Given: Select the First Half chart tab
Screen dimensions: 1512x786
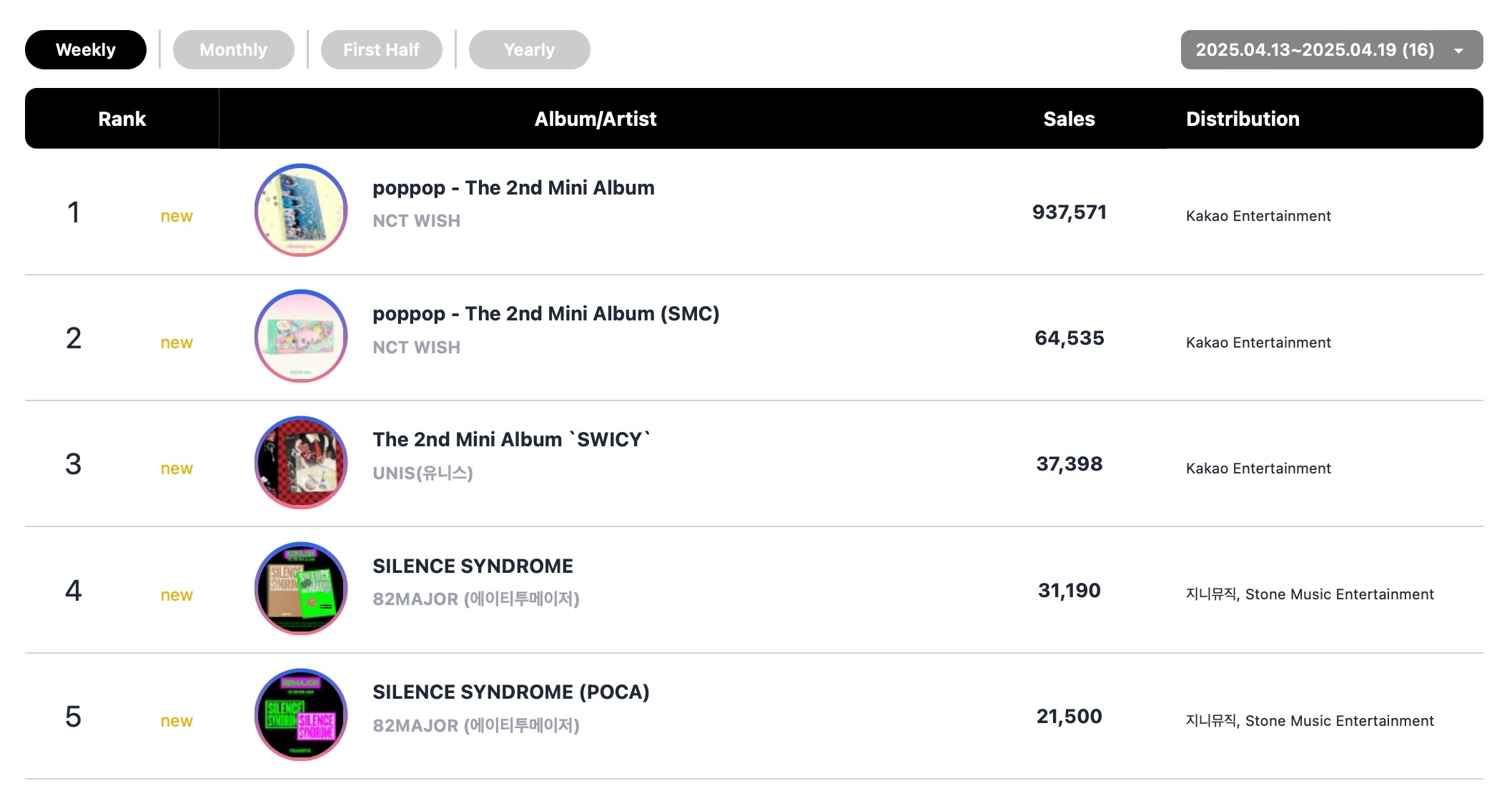Looking at the screenshot, I should (382, 49).
